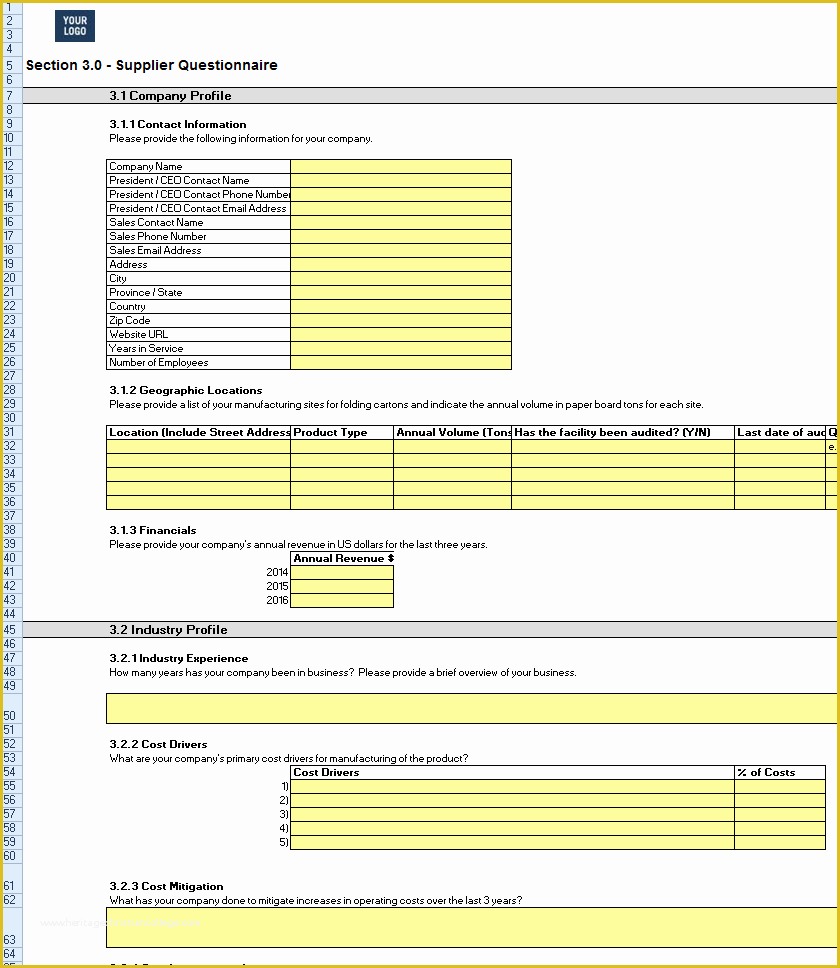Click the Sales Phone Number label cell
Screen dimensions: 840x968
pyautogui.click(x=198, y=236)
